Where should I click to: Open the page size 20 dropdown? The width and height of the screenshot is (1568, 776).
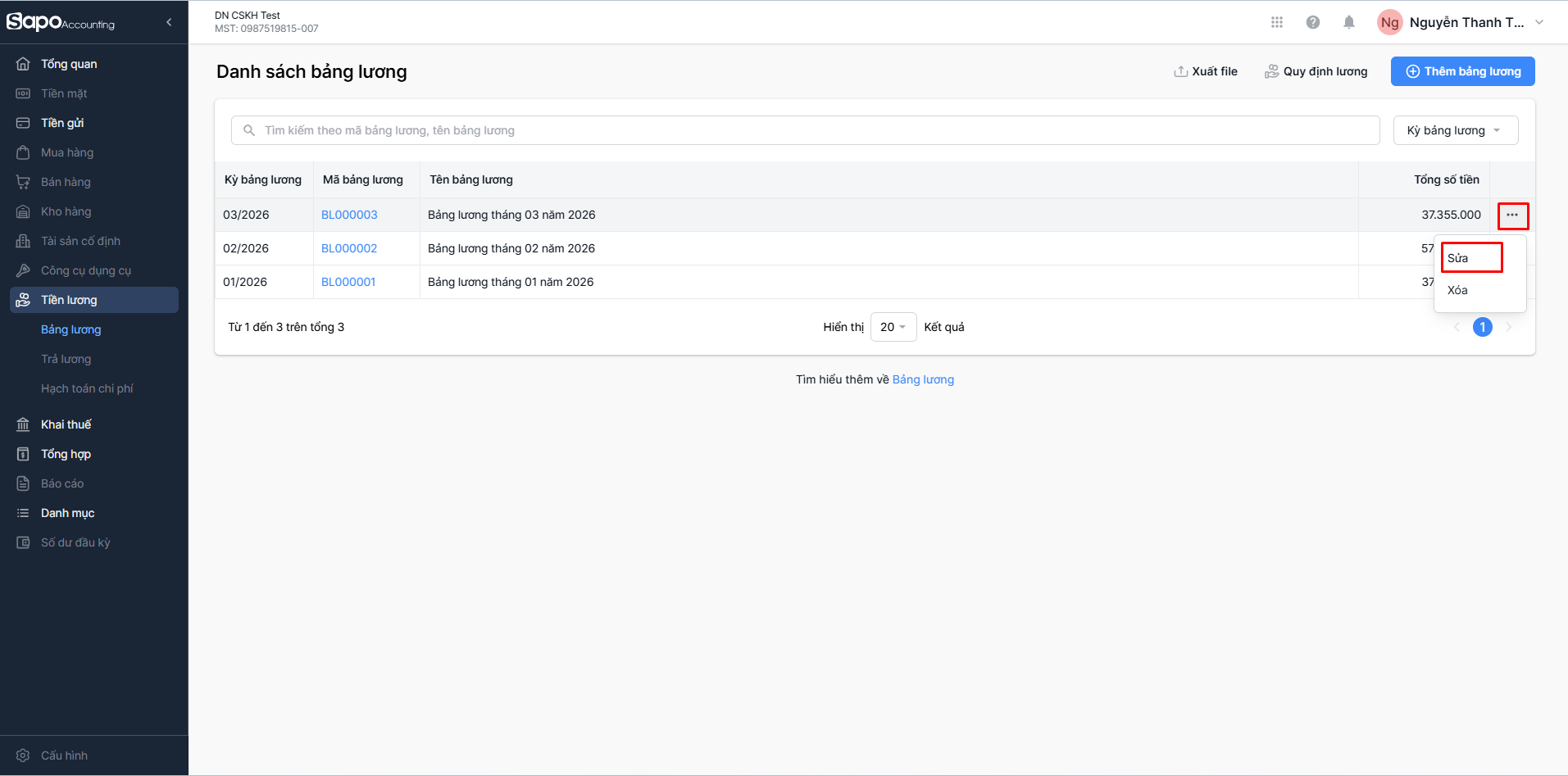coord(893,327)
